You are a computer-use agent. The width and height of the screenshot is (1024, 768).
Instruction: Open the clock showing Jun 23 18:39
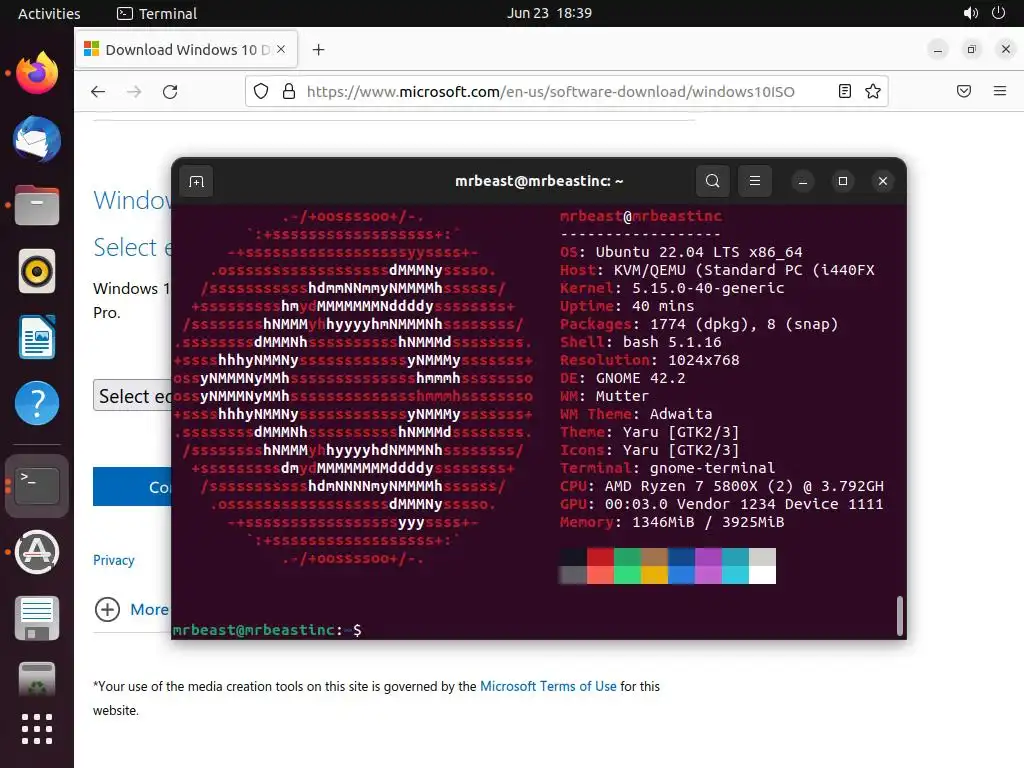549,13
